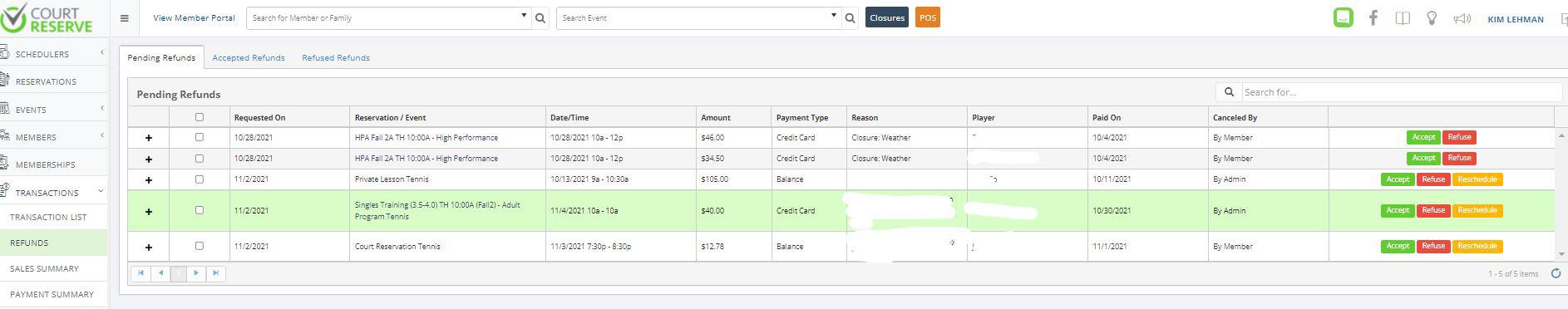Screen dimensions: 1568x309
Task: Click the member search magnifier icon
Action: (540, 18)
